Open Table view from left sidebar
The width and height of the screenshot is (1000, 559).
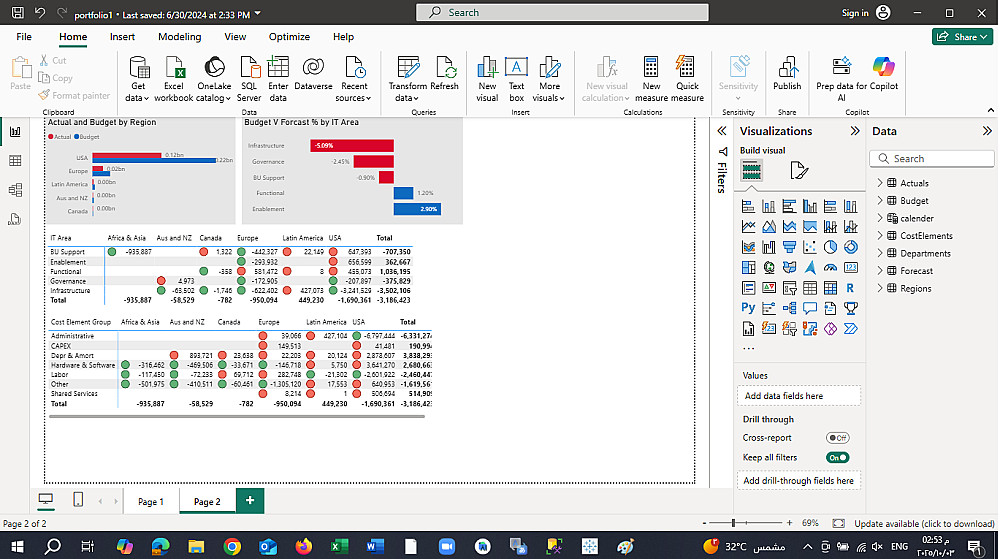(x=15, y=161)
